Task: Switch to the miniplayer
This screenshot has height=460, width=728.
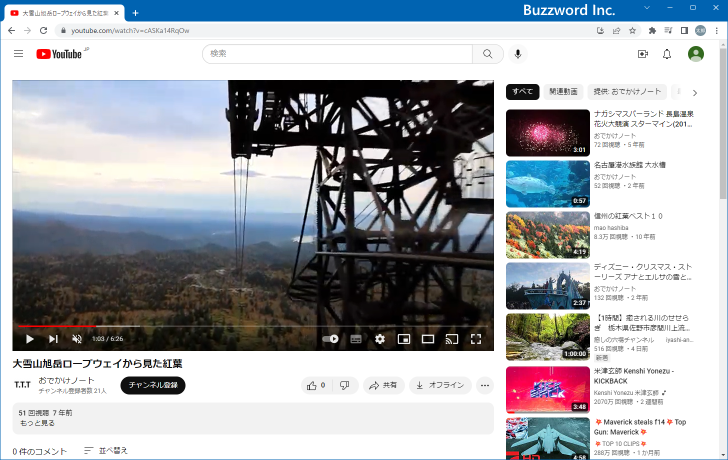Action: pyautogui.click(x=404, y=339)
